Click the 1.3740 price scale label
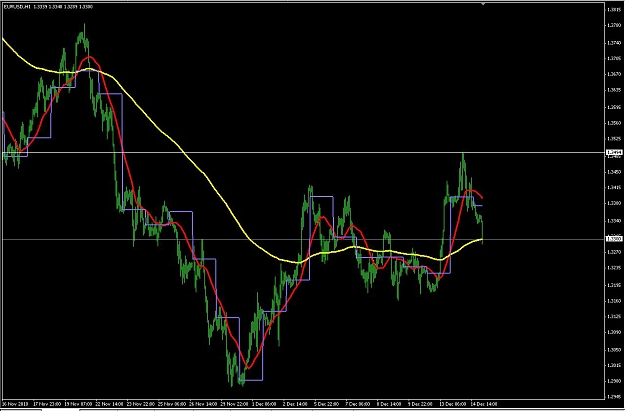 tap(614, 43)
